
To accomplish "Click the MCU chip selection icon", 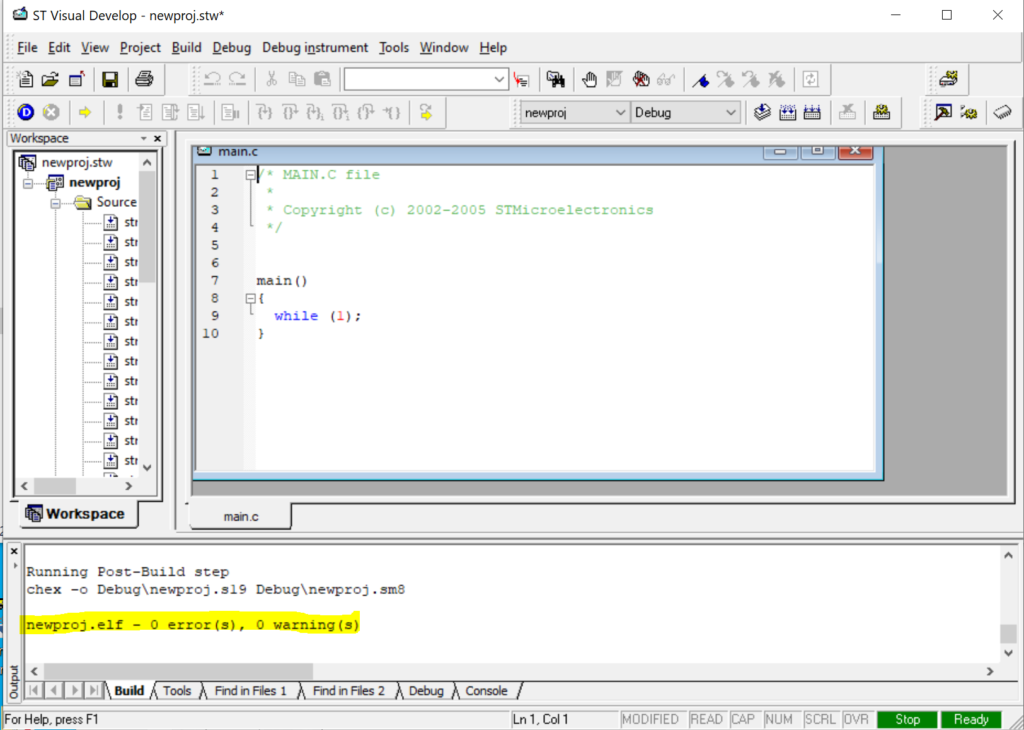I will click(x=1003, y=112).
